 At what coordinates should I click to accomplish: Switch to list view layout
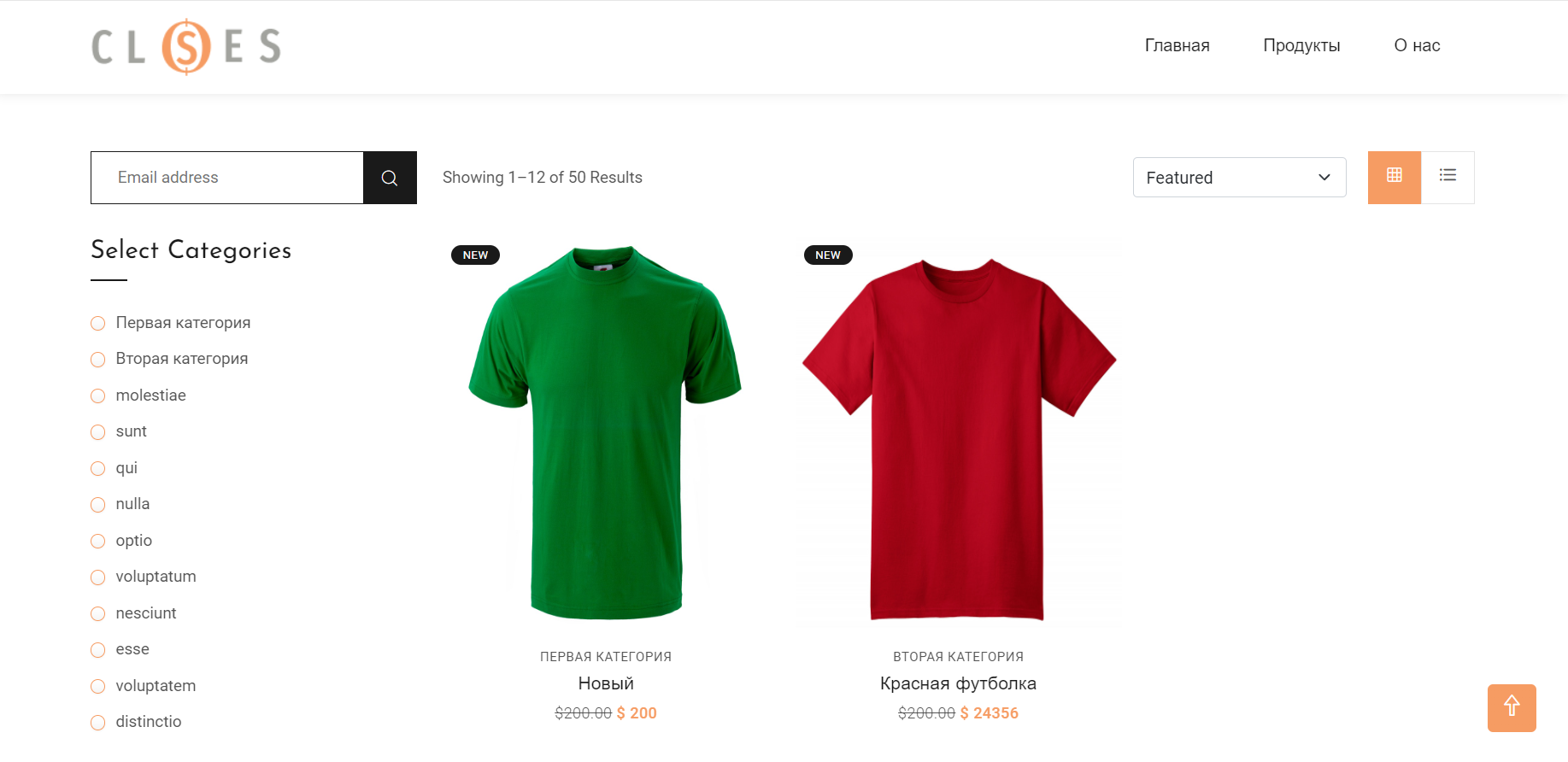point(1448,177)
